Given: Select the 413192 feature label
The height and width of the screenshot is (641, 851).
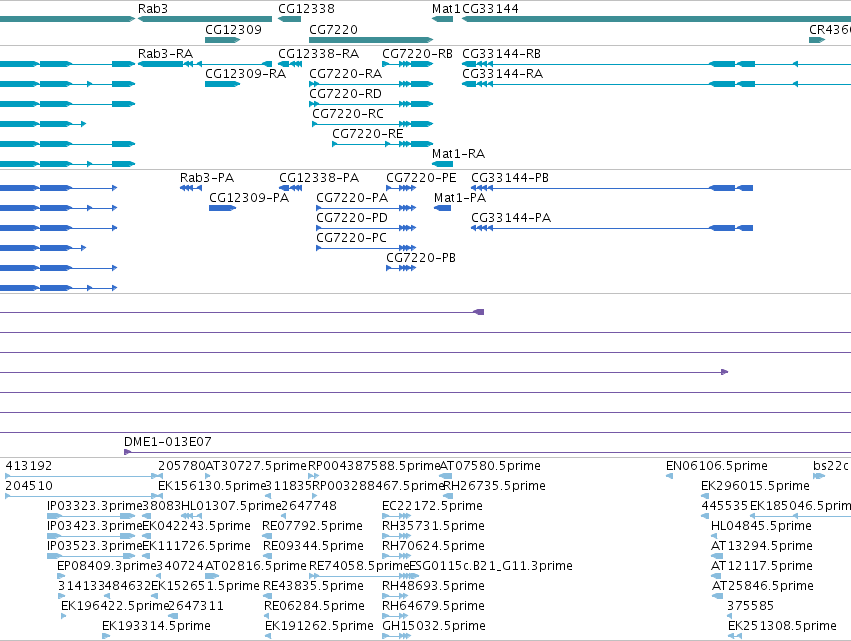Looking at the screenshot, I should tap(29, 466).
